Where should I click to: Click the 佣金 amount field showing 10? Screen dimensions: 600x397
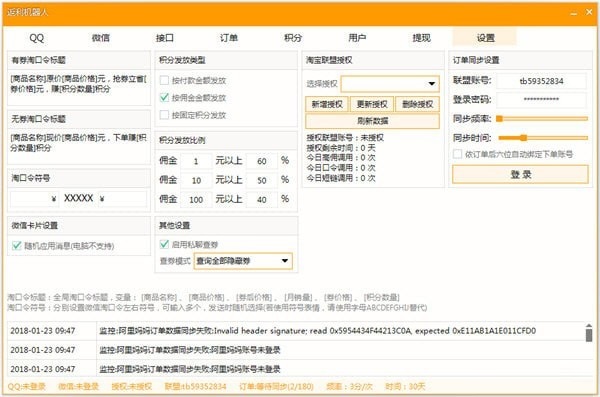[x=196, y=180]
